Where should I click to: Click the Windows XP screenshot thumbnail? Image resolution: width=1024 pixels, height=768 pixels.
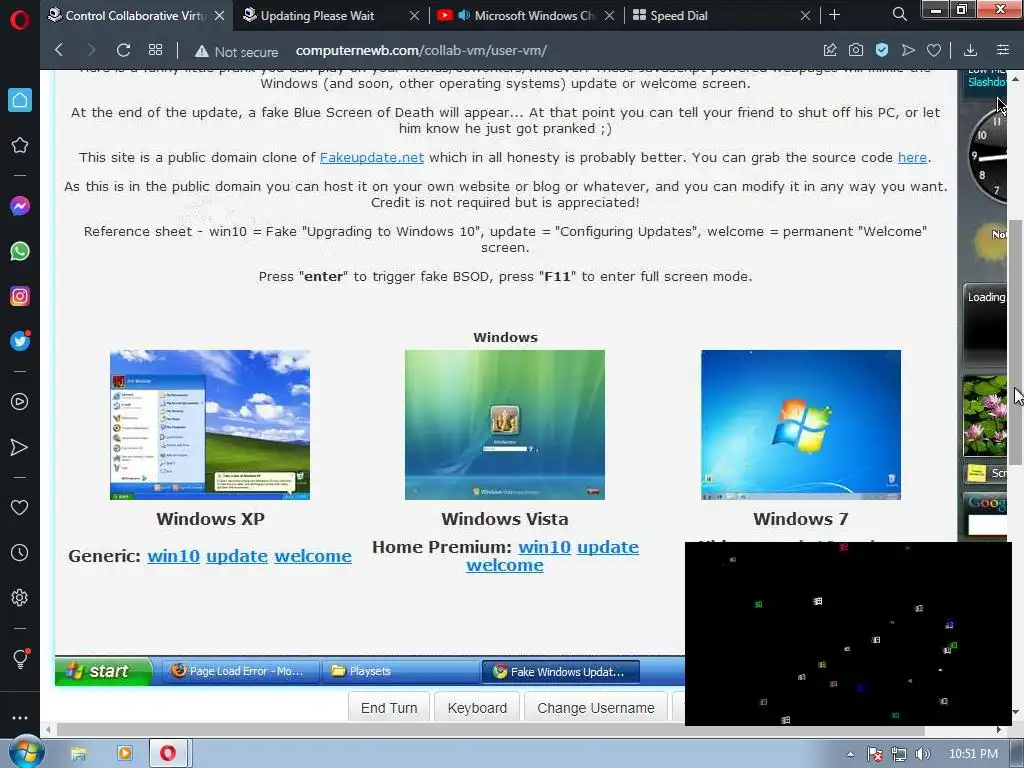tap(210, 424)
